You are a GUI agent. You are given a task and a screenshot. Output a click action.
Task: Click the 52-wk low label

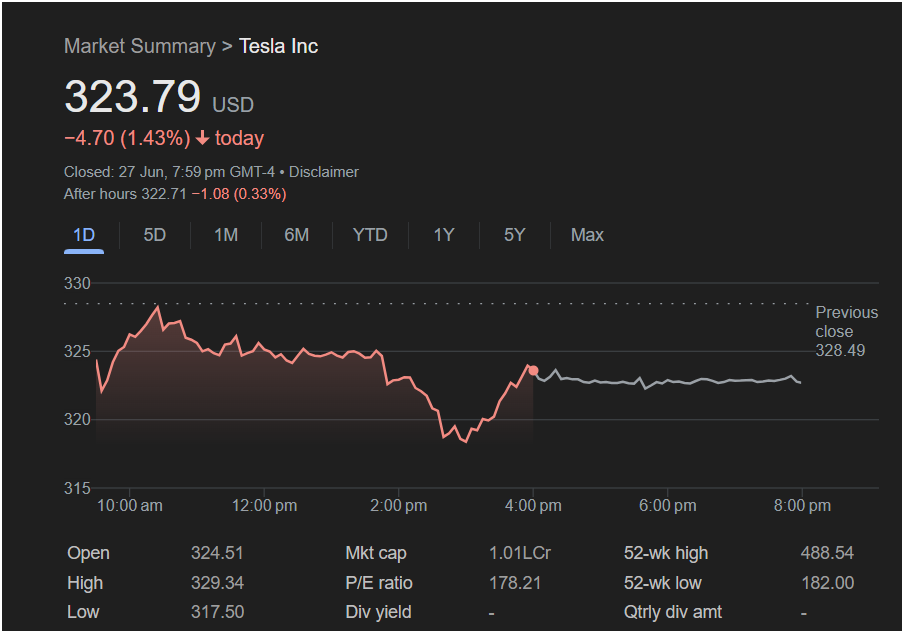pyautogui.click(x=662, y=583)
